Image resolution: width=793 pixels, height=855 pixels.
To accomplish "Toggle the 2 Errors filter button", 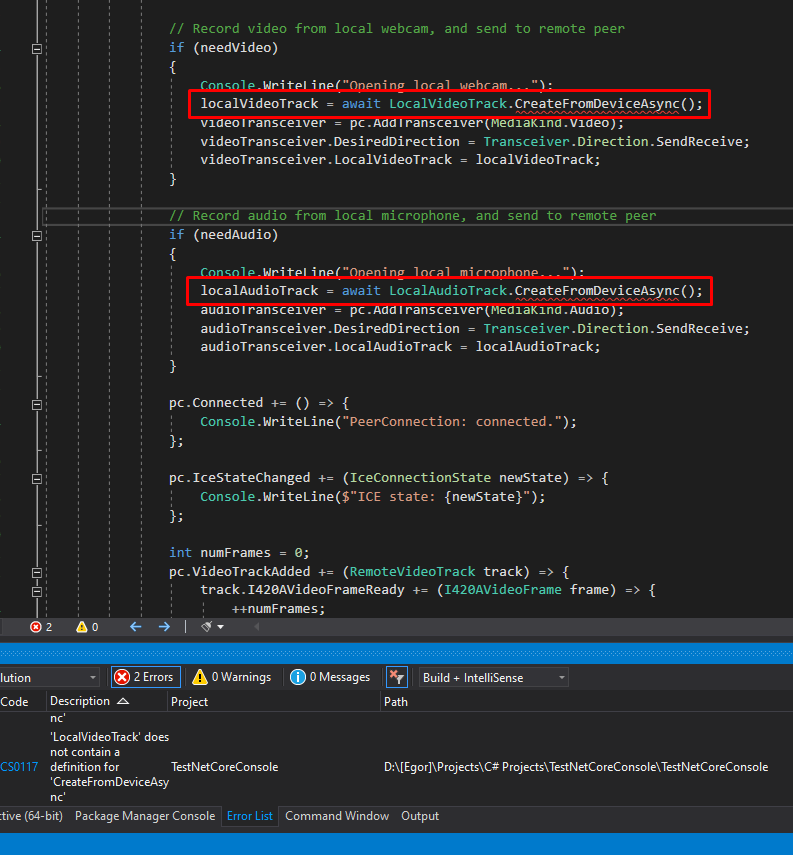I will click(146, 677).
